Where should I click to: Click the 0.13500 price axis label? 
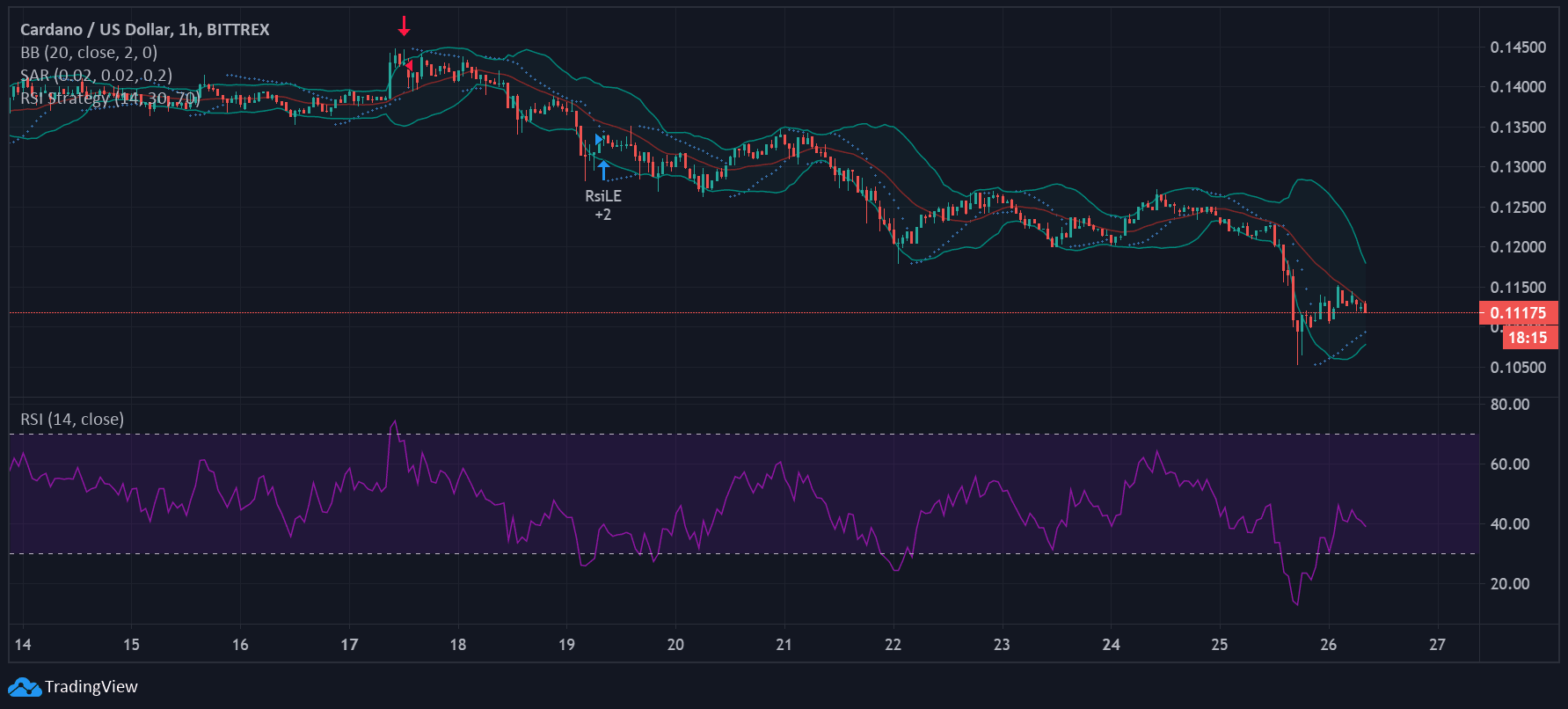click(1518, 128)
